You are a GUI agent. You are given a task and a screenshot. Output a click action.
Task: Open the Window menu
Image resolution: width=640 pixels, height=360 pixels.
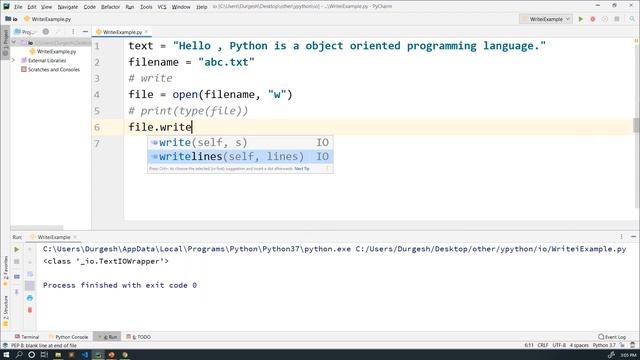point(181,7)
